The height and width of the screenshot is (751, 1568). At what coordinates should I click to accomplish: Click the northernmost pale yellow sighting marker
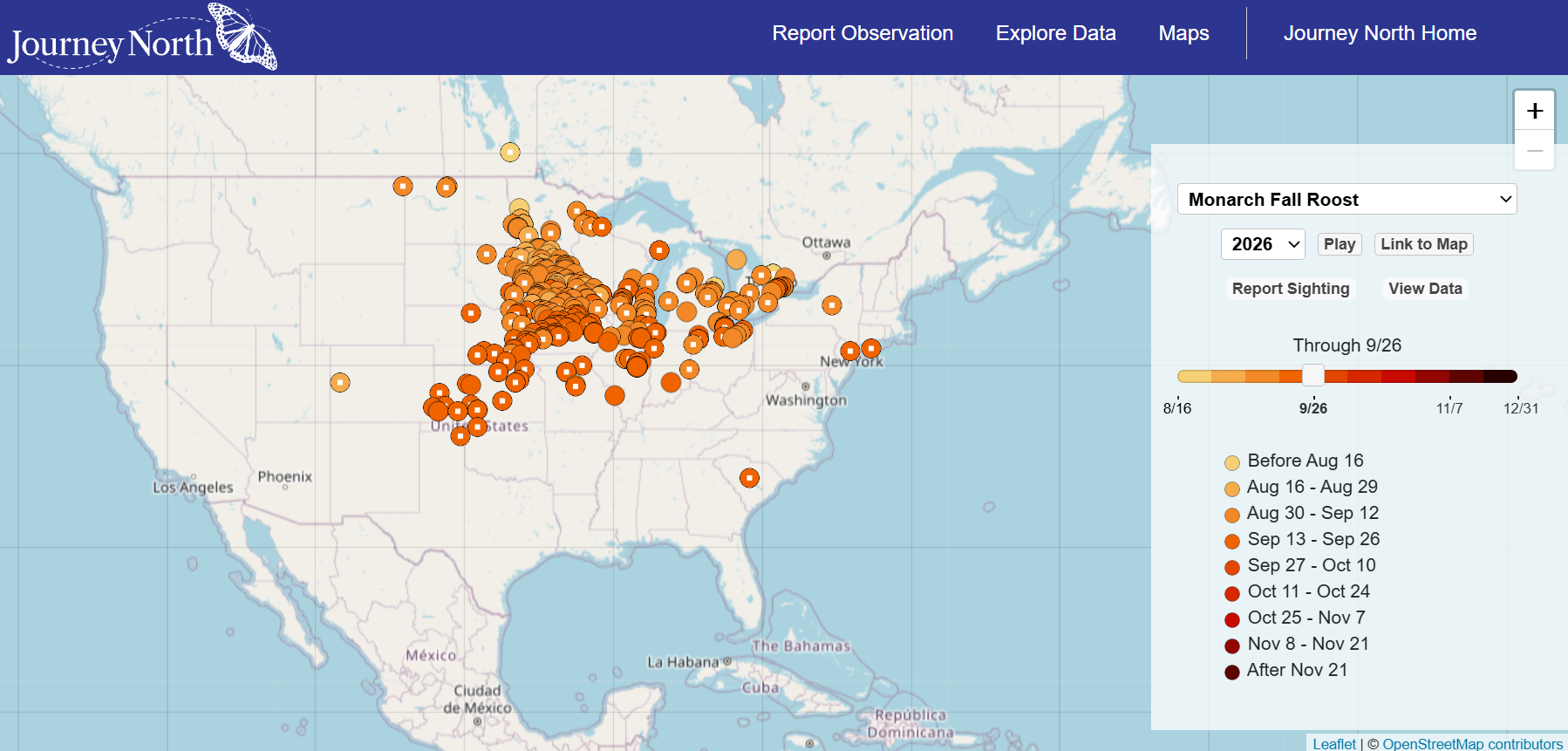[510, 152]
